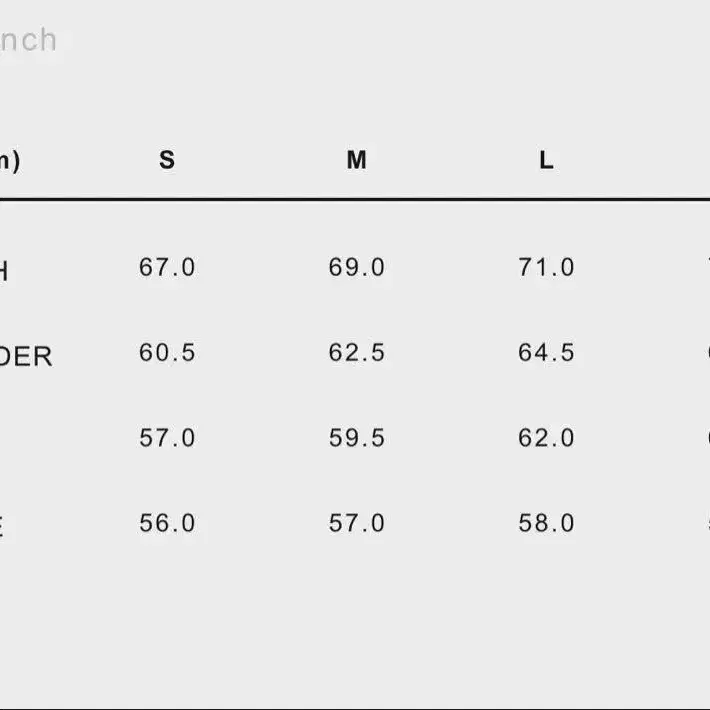Select the L size column header
This screenshot has height=710, width=710.
click(547, 160)
